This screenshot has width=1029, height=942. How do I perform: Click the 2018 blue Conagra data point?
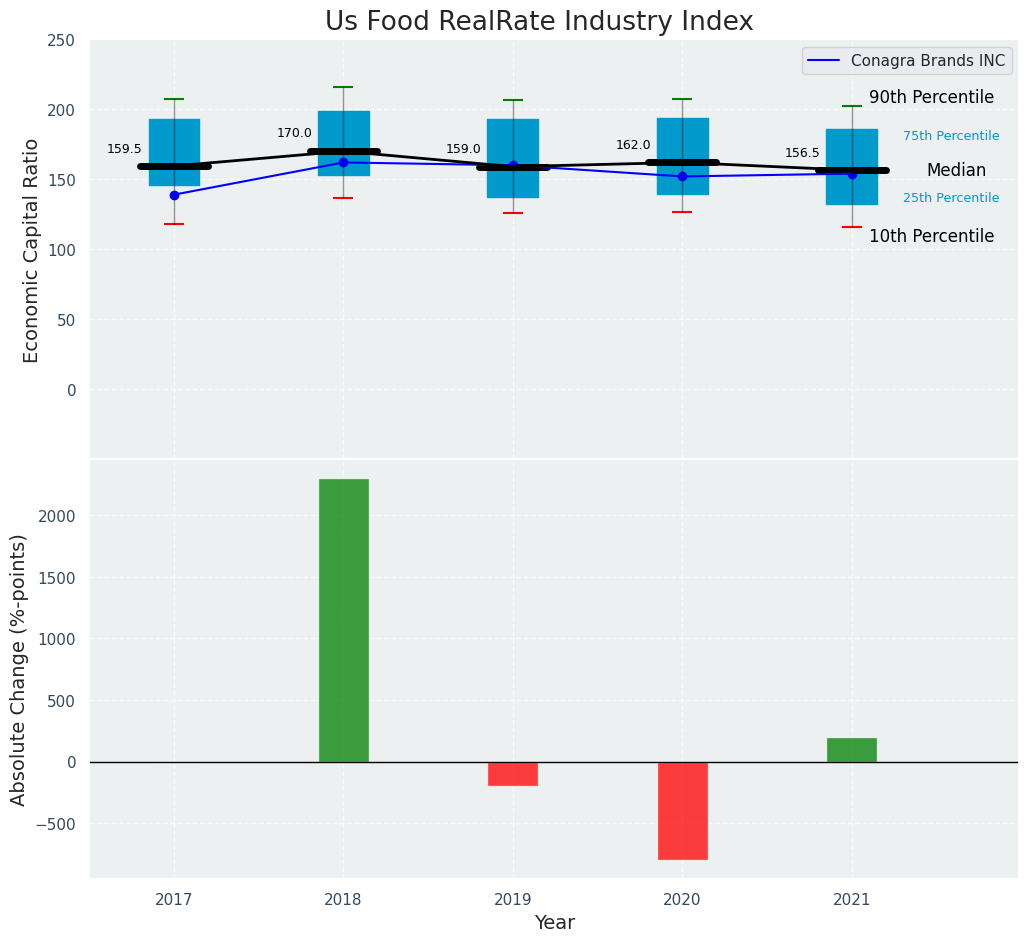tap(343, 162)
